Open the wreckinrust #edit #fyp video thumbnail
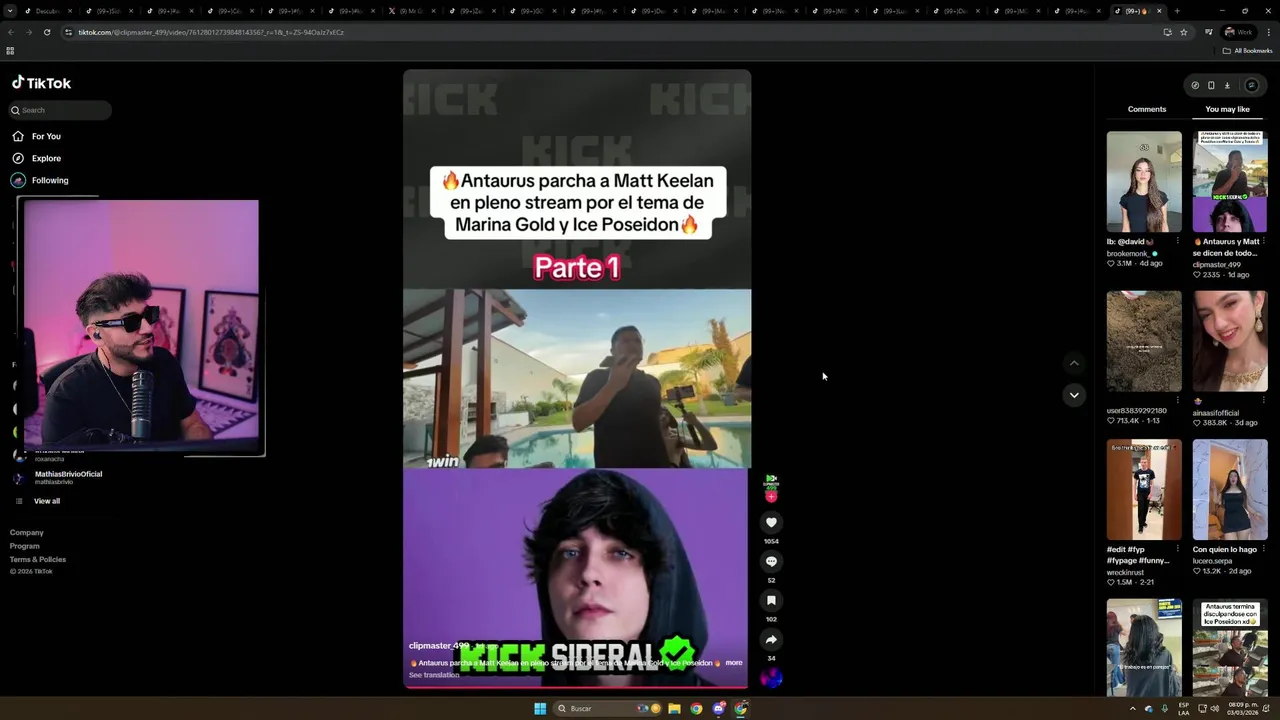Viewport: 1280px width, 720px height. [x=1144, y=490]
